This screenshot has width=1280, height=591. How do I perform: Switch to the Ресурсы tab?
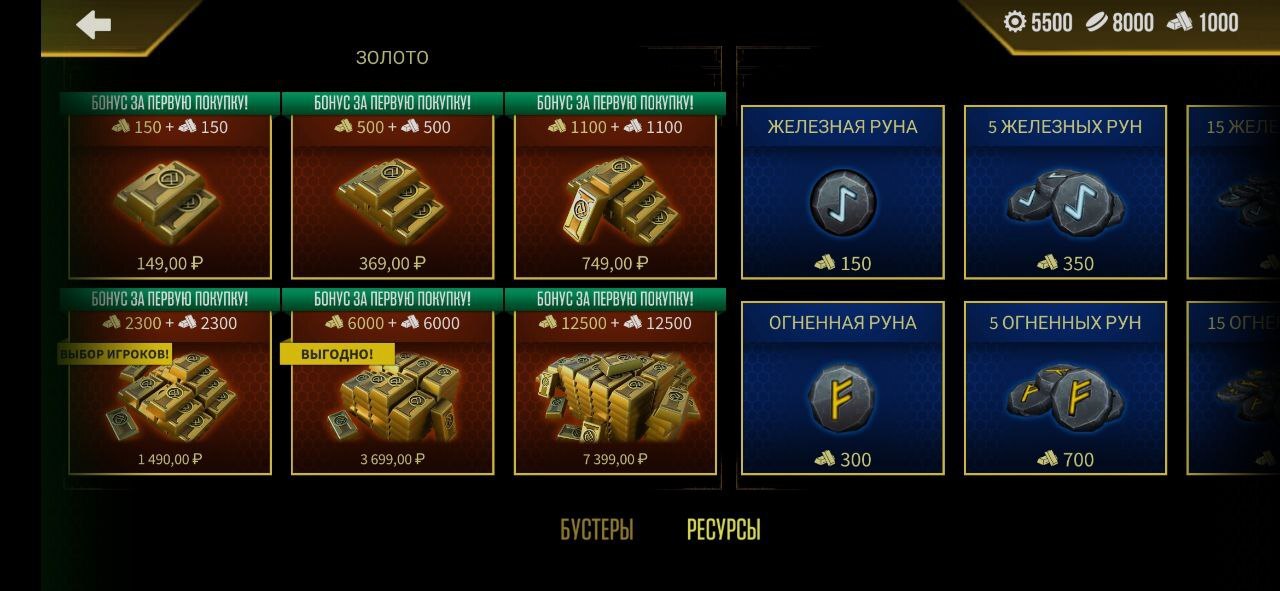pyautogui.click(x=724, y=530)
